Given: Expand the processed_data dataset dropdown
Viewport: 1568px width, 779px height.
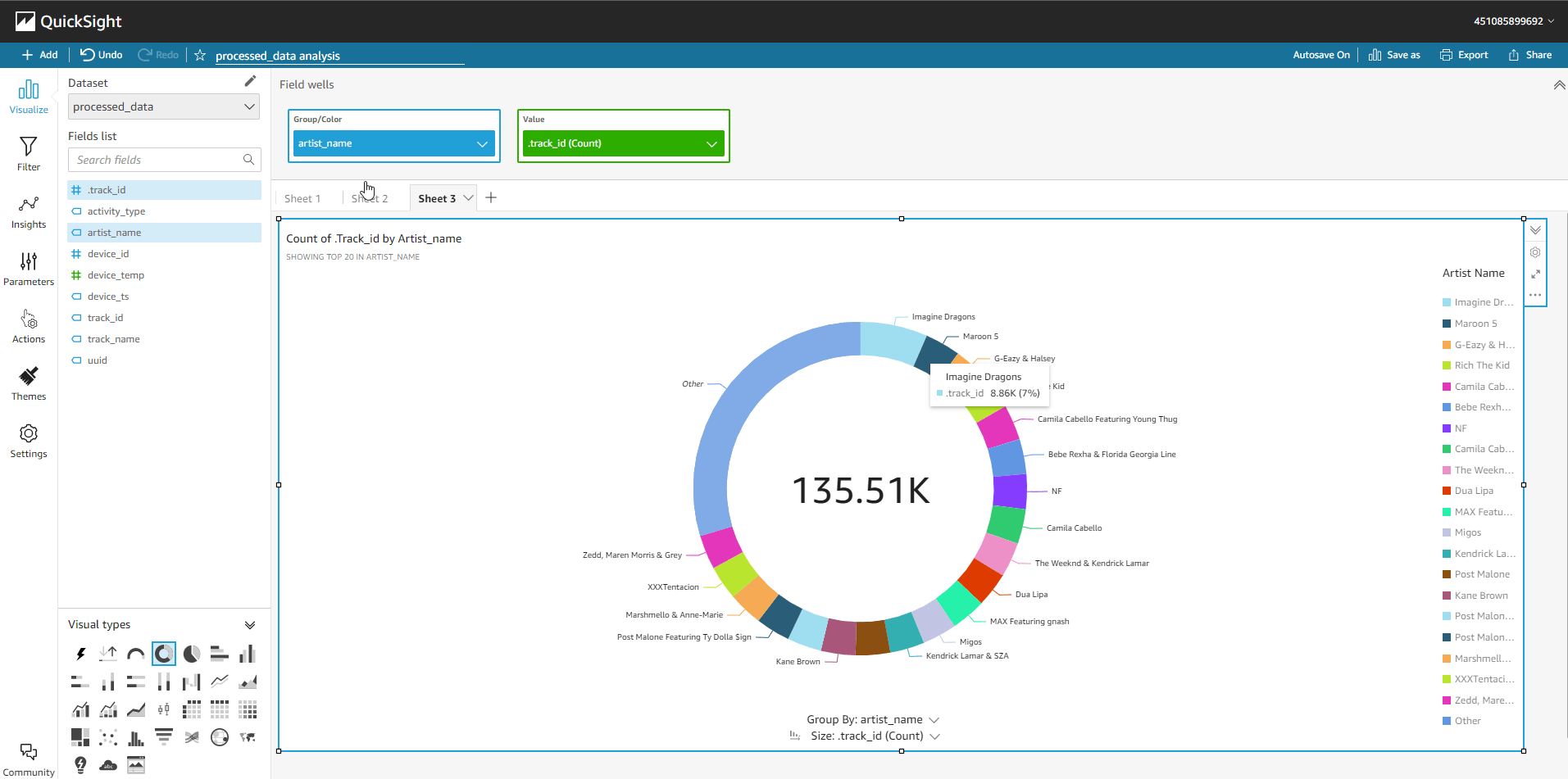Looking at the screenshot, I should 164,106.
